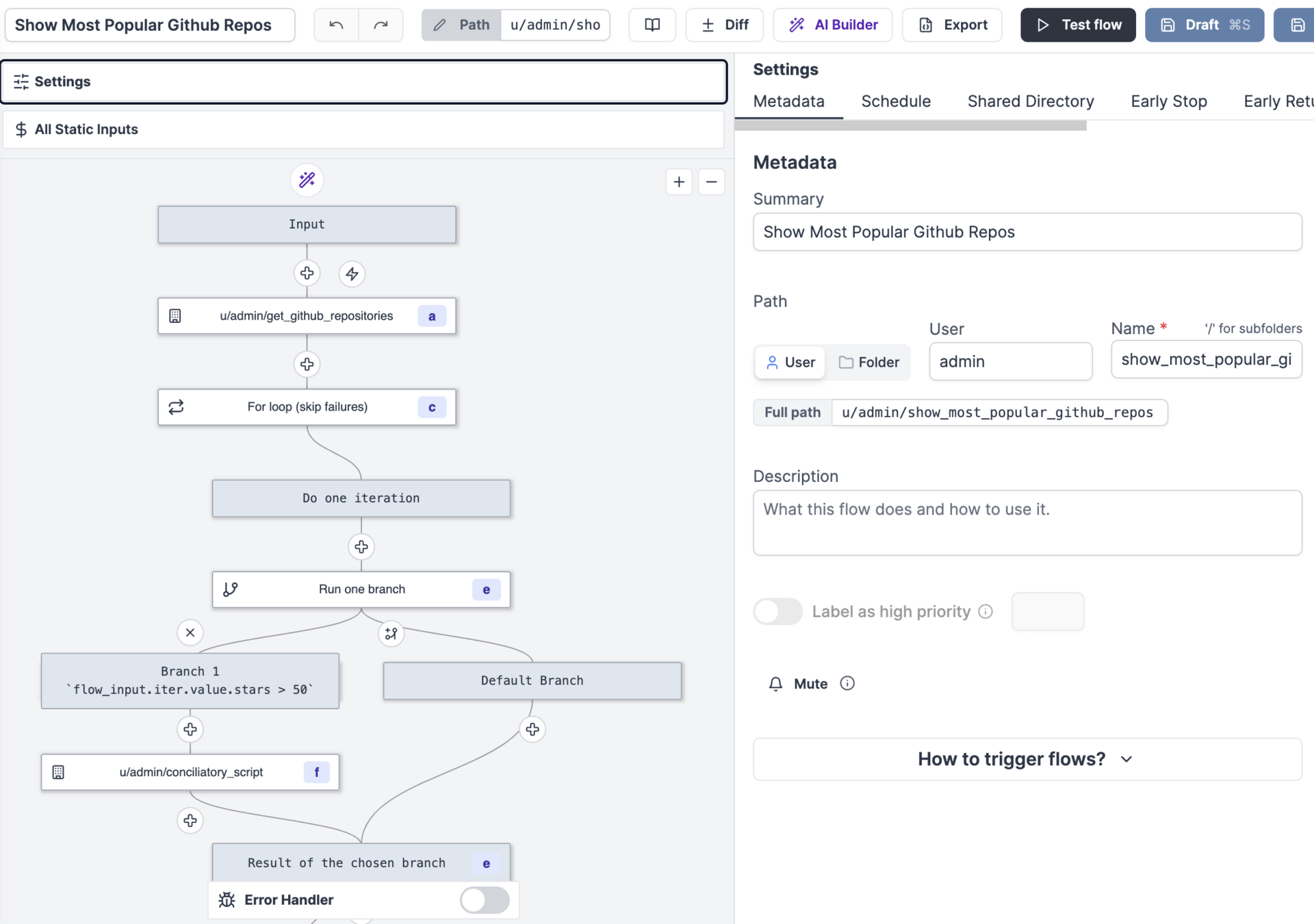The width and height of the screenshot is (1314, 924).
Task: Open the For loop (skip failures) step
Action: coord(307,407)
